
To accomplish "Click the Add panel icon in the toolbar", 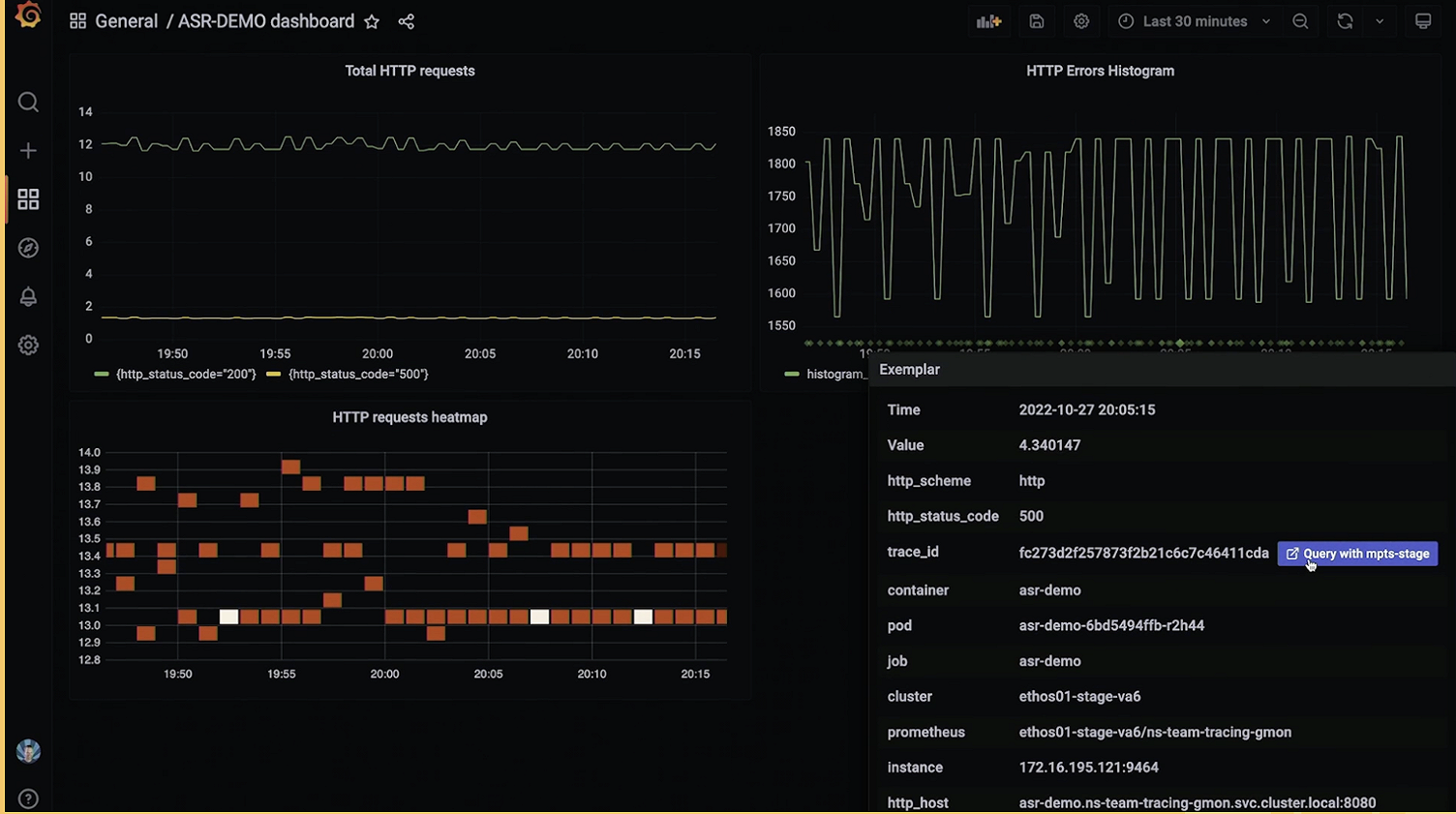I will coord(988,20).
